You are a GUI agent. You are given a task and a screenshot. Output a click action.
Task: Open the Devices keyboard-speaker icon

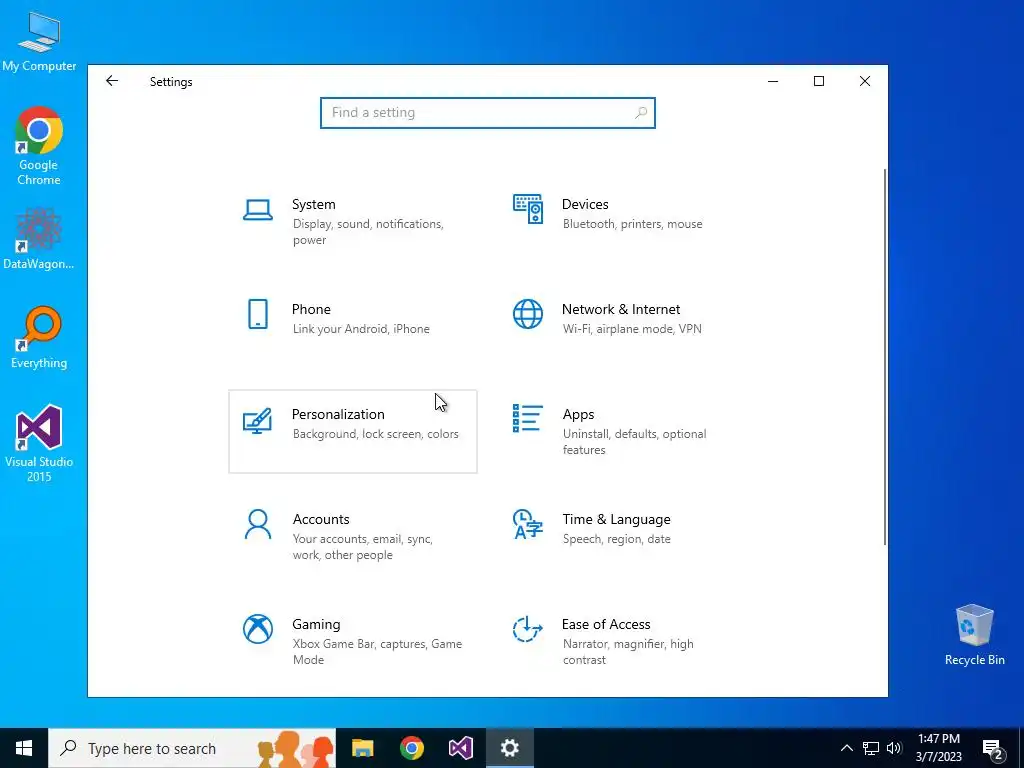click(x=528, y=210)
